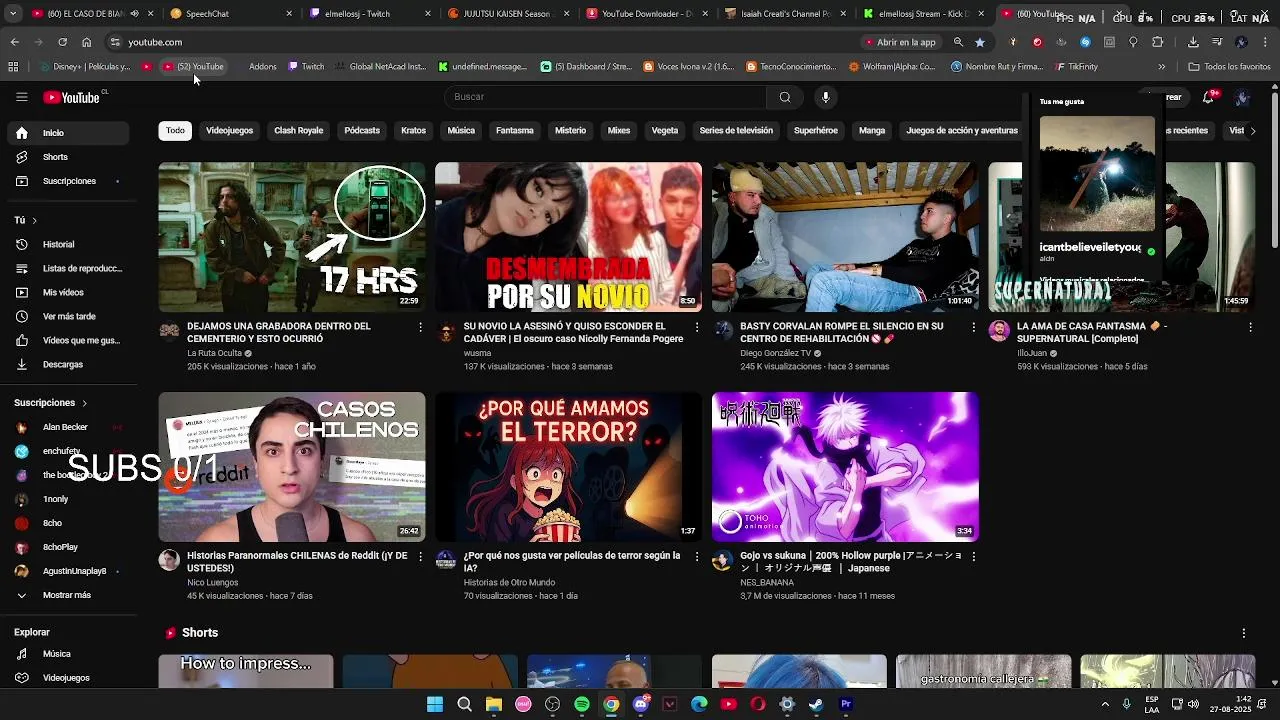This screenshot has height=720, width=1280.
Task: Open the notifications bell
Action: 1208,97
